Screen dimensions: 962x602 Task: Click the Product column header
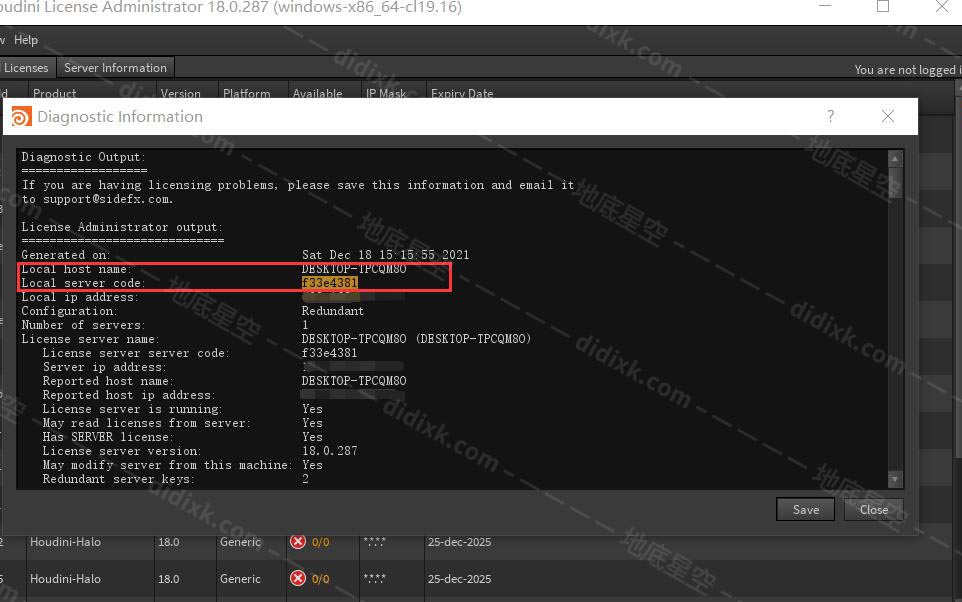pos(55,93)
